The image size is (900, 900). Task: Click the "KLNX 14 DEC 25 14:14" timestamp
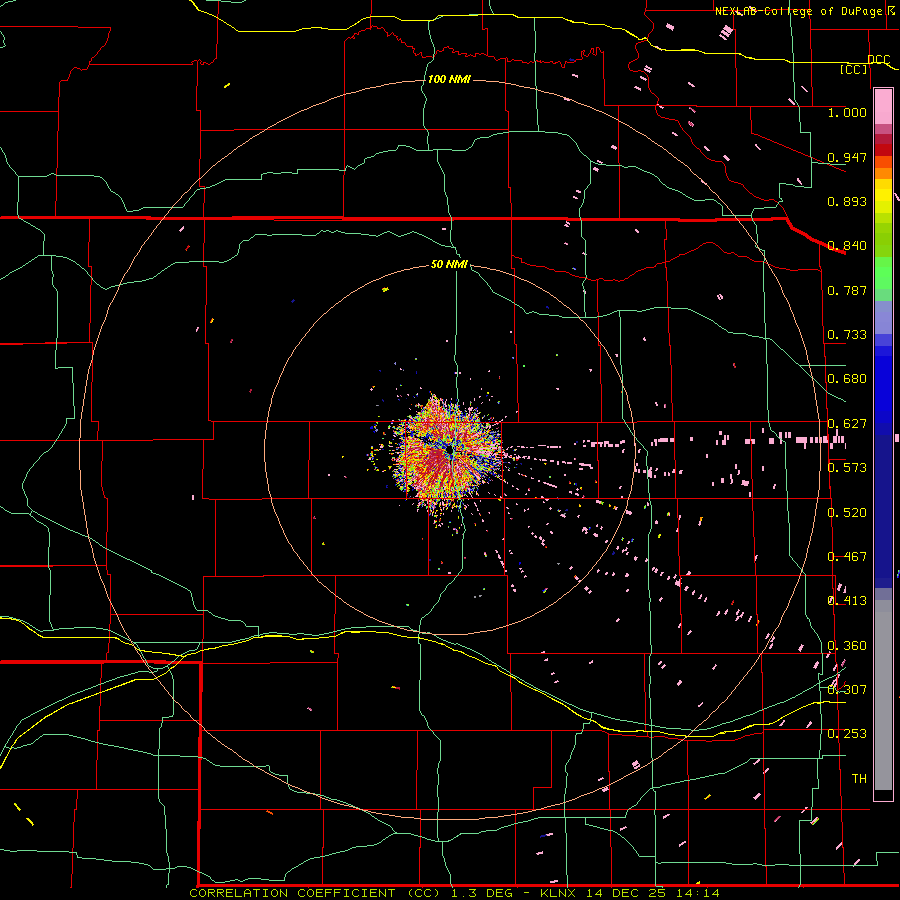(629, 893)
